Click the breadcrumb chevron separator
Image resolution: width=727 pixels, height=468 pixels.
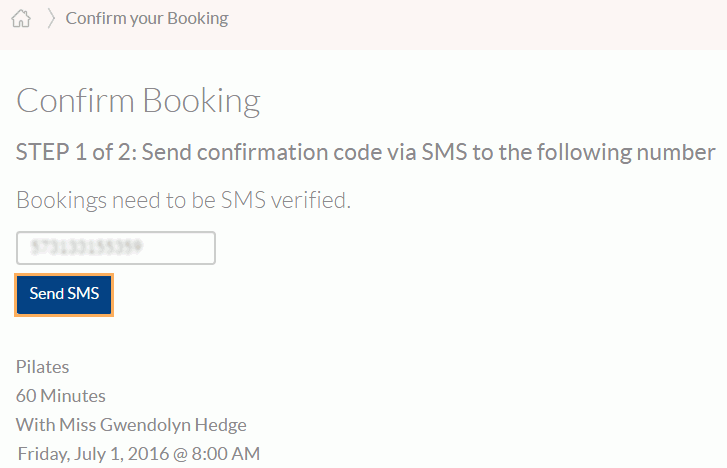51,19
